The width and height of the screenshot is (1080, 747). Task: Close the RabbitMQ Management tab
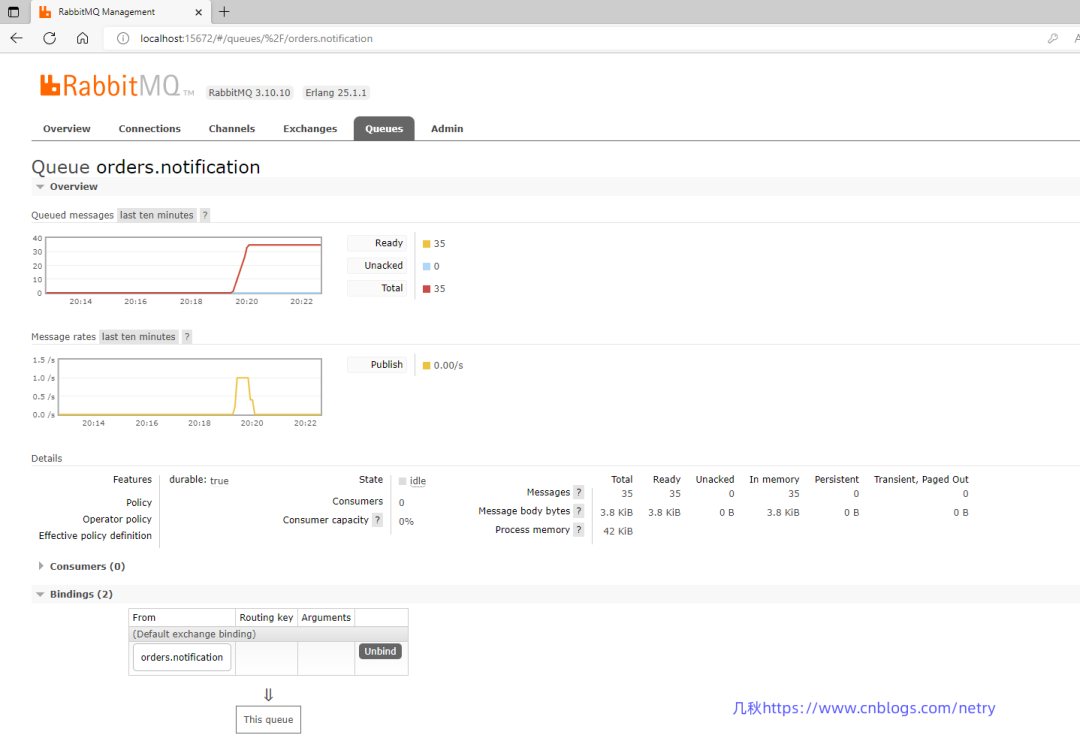tap(198, 12)
